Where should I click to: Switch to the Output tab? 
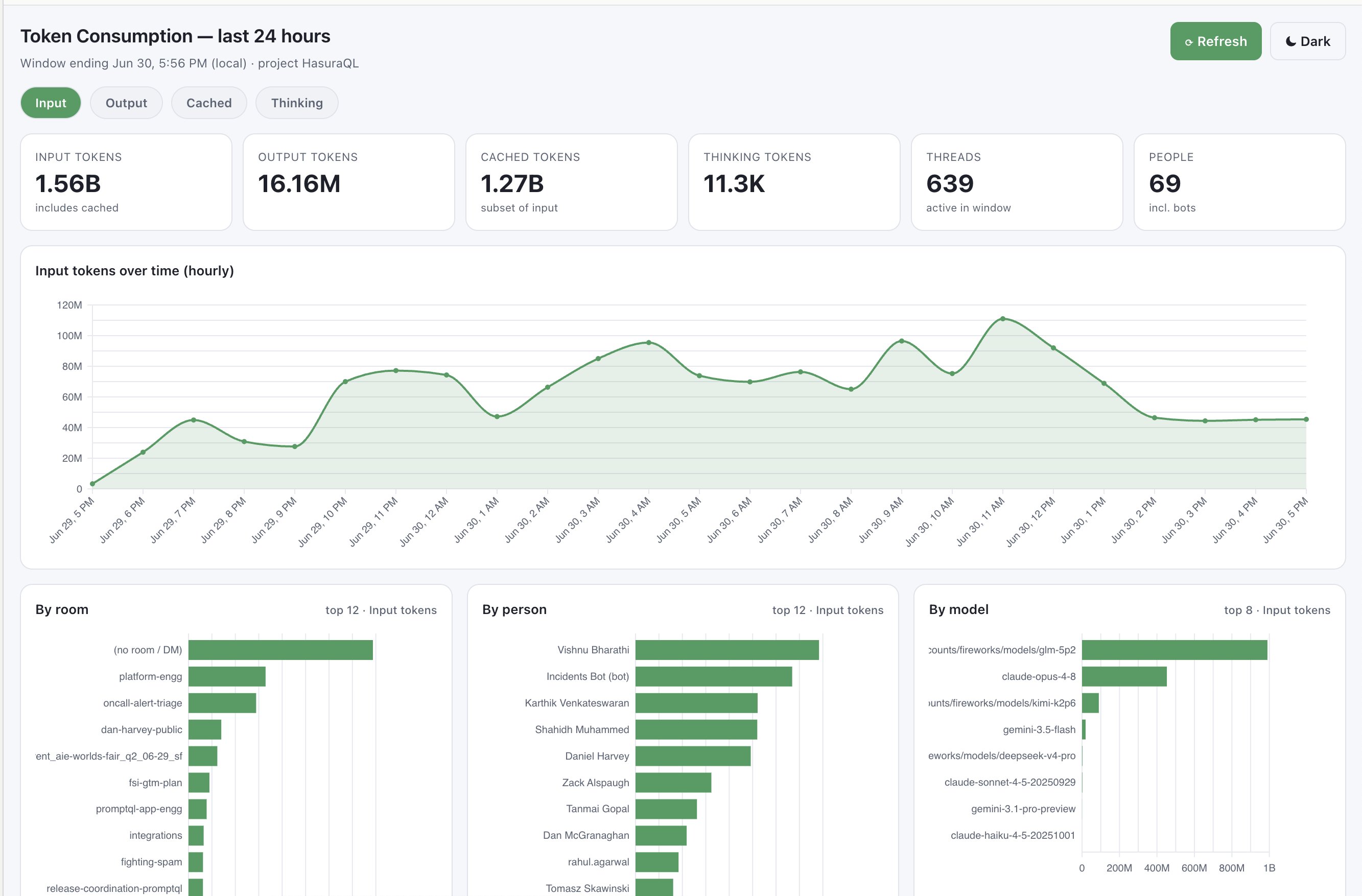tap(127, 103)
